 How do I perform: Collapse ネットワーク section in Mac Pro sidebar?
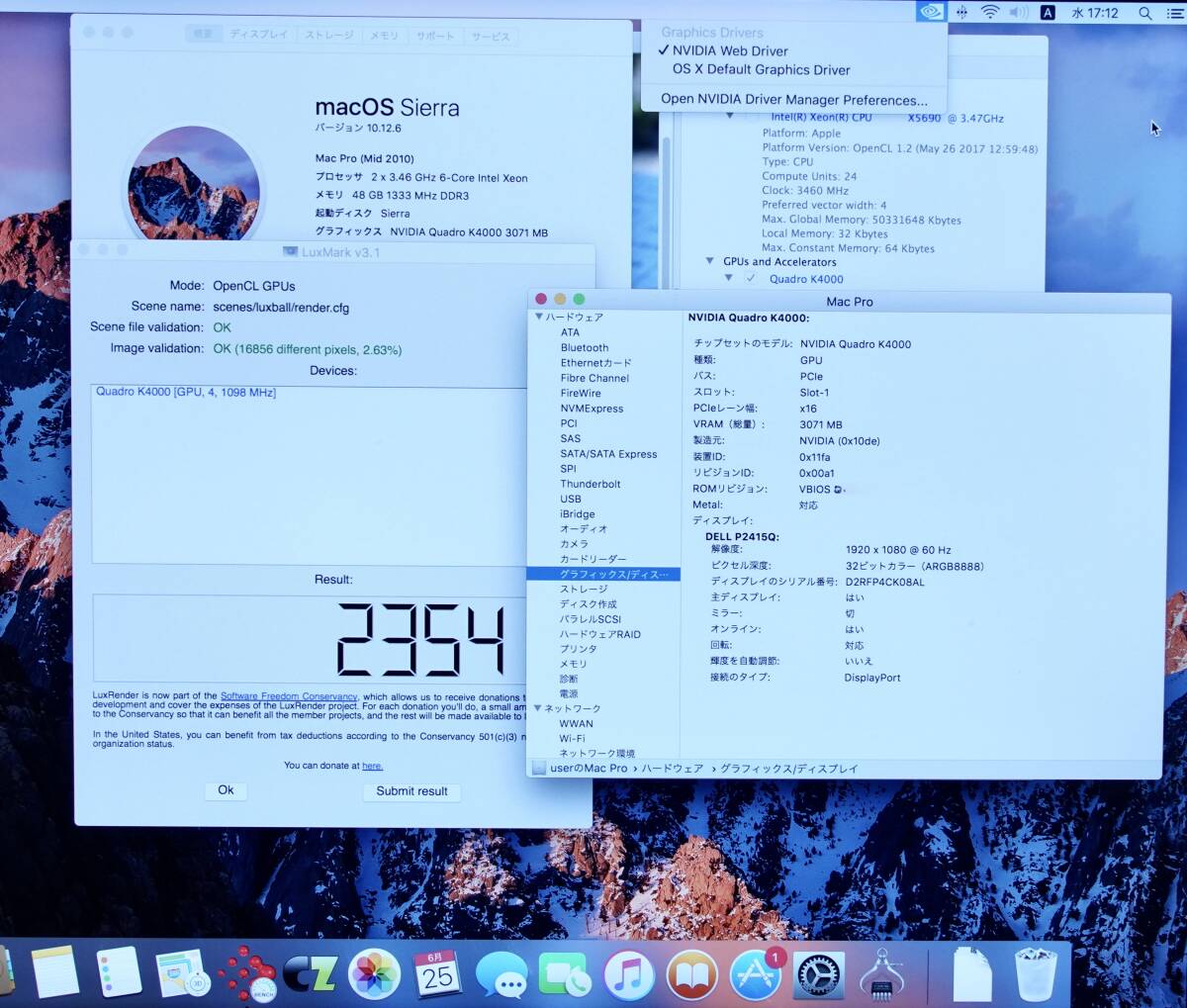tap(539, 708)
